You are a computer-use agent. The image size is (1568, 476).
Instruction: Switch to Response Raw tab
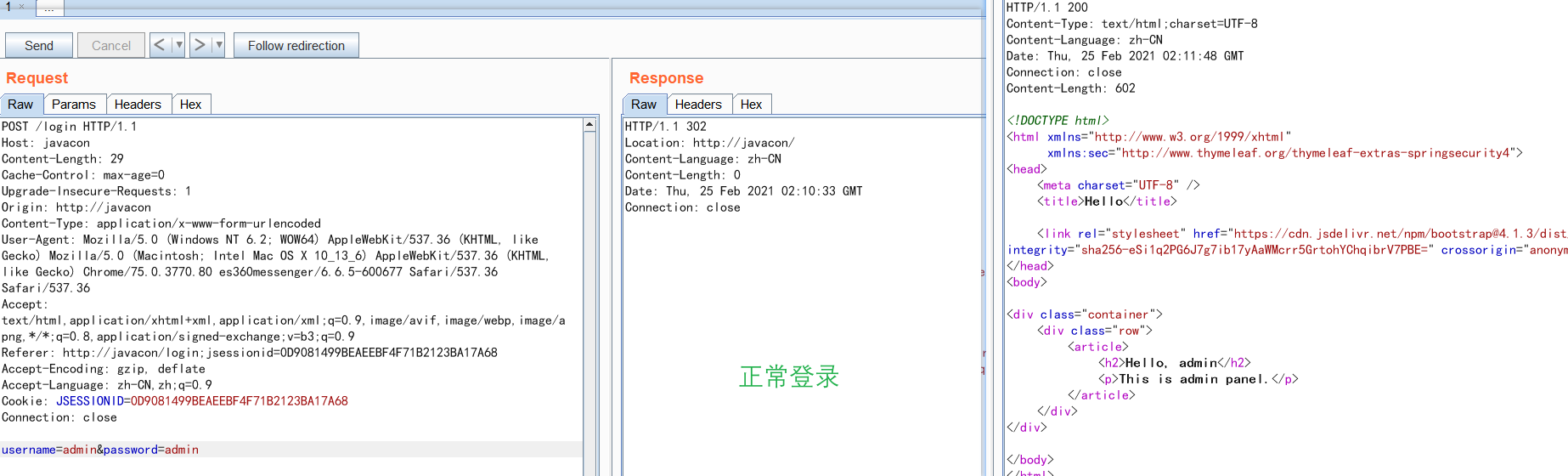[644, 105]
